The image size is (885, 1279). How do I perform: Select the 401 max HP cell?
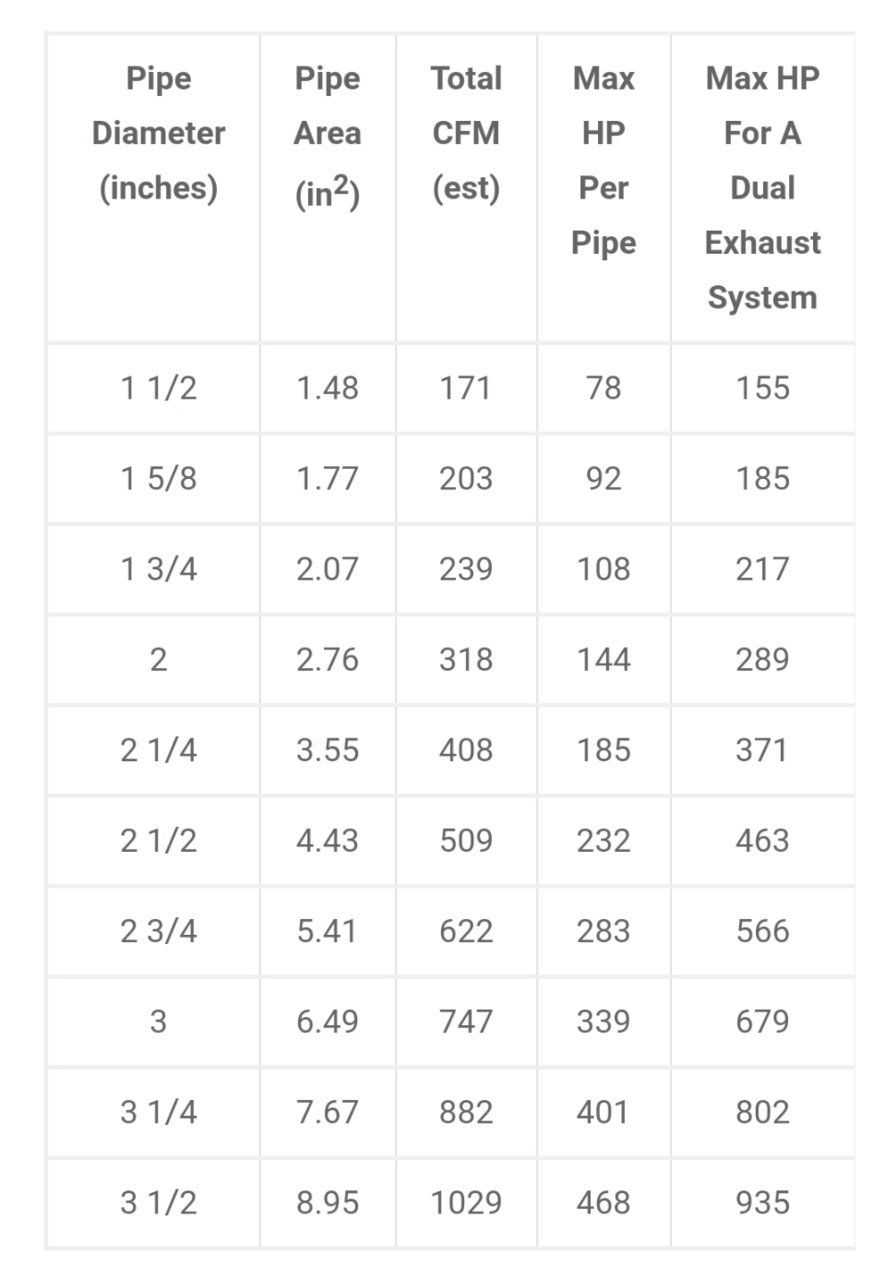click(604, 1112)
